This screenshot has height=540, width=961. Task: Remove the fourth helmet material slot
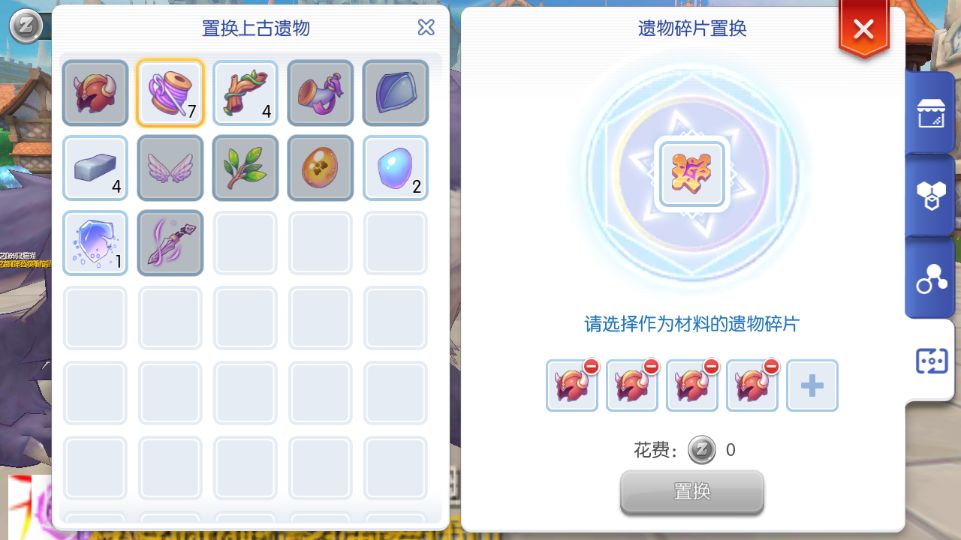771,367
